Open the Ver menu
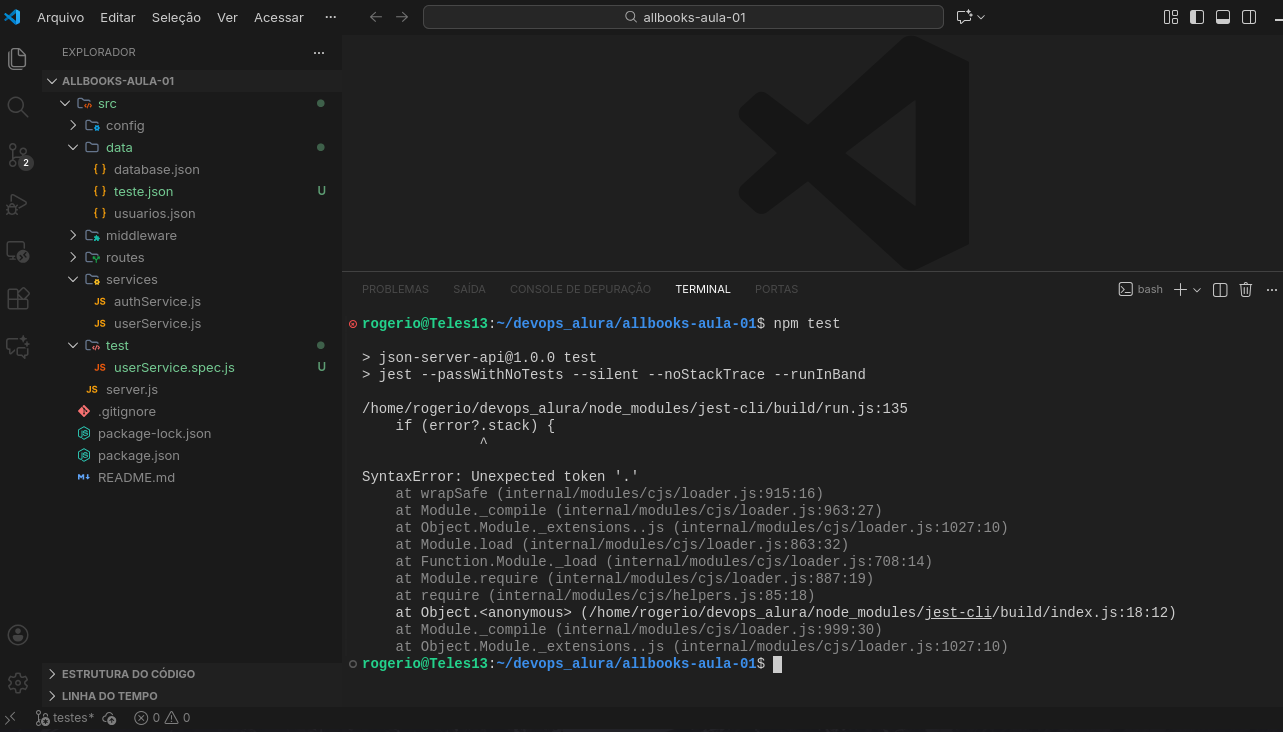Image resolution: width=1283 pixels, height=732 pixels. [227, 17]
